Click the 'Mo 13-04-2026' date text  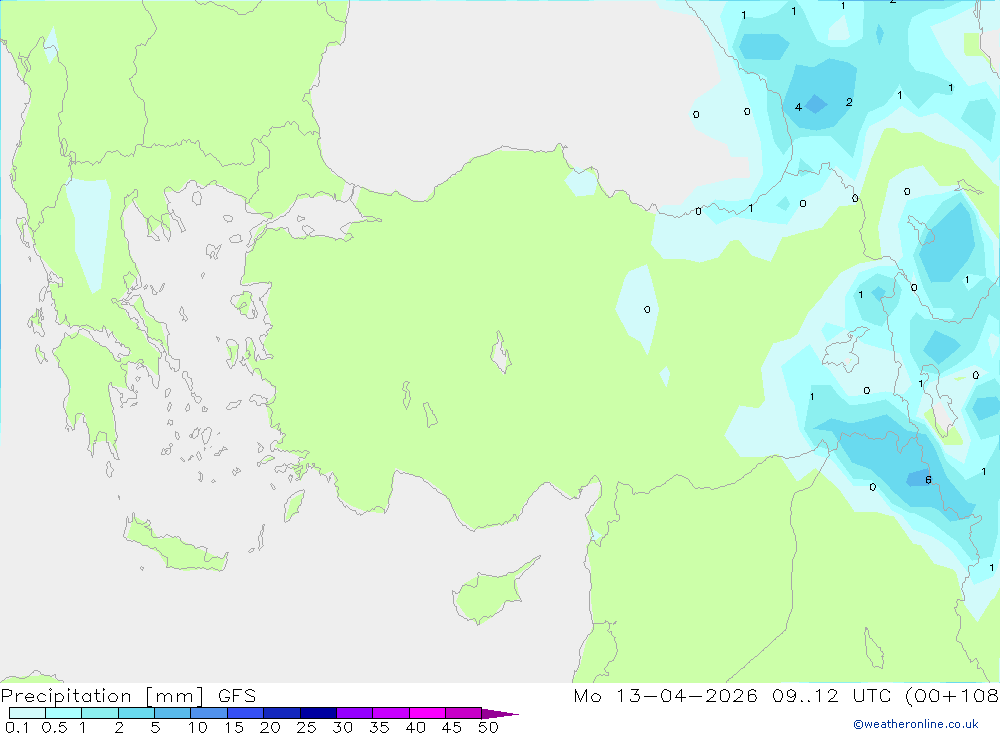pos(665,696)
